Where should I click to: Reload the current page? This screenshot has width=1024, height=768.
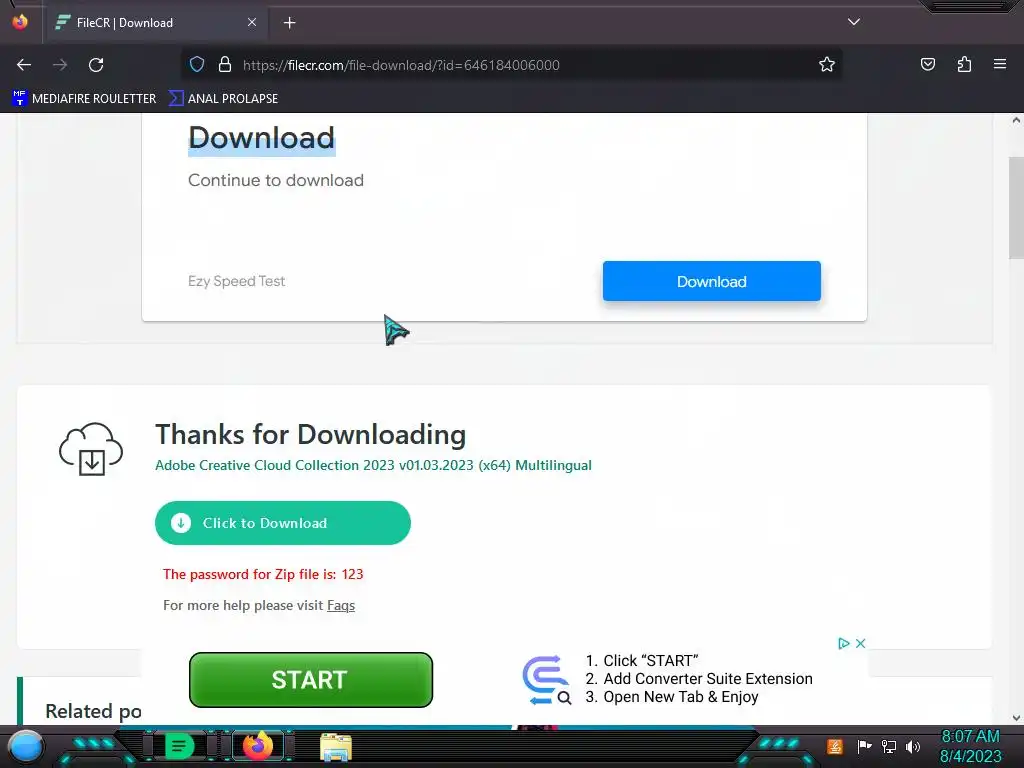(96, 65)
